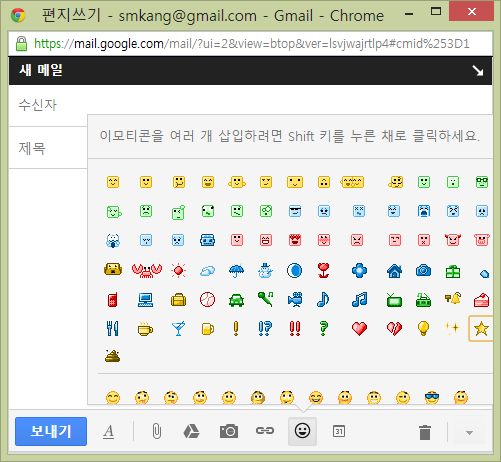
Task: Click the 제목 subject field
Action: (48, 148)
